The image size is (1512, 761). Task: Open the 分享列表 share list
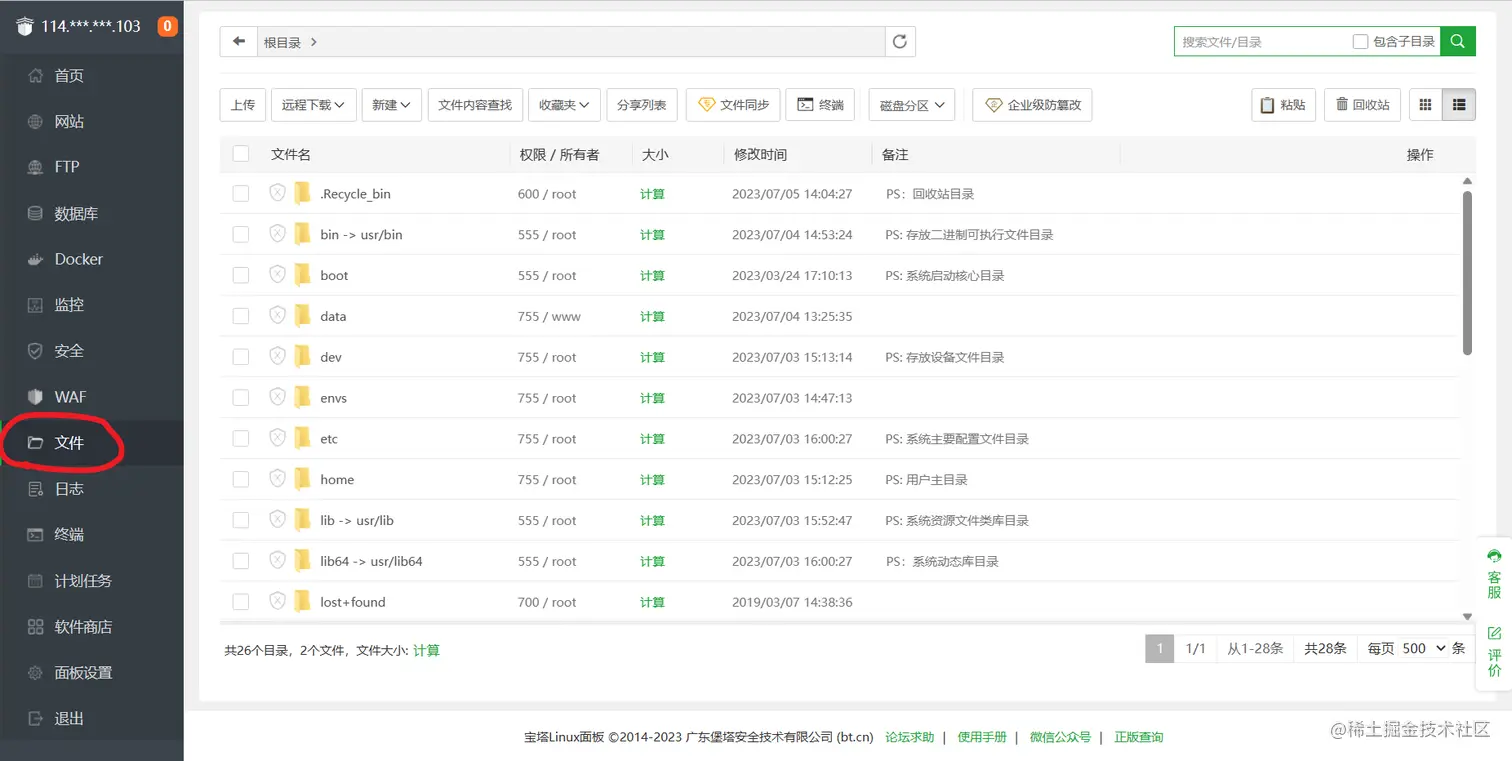tap(642, 105)
